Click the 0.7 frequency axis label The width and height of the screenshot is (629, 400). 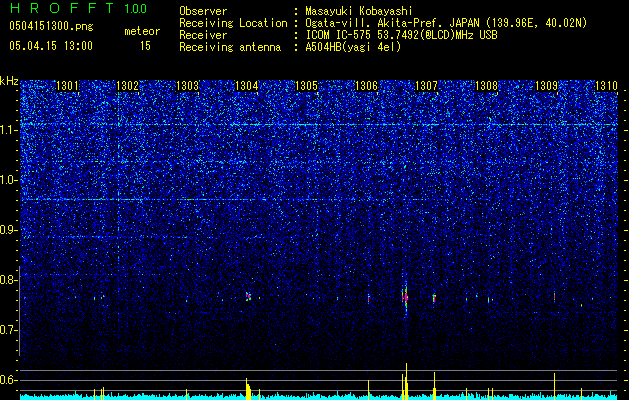click(x=9, y=330)
